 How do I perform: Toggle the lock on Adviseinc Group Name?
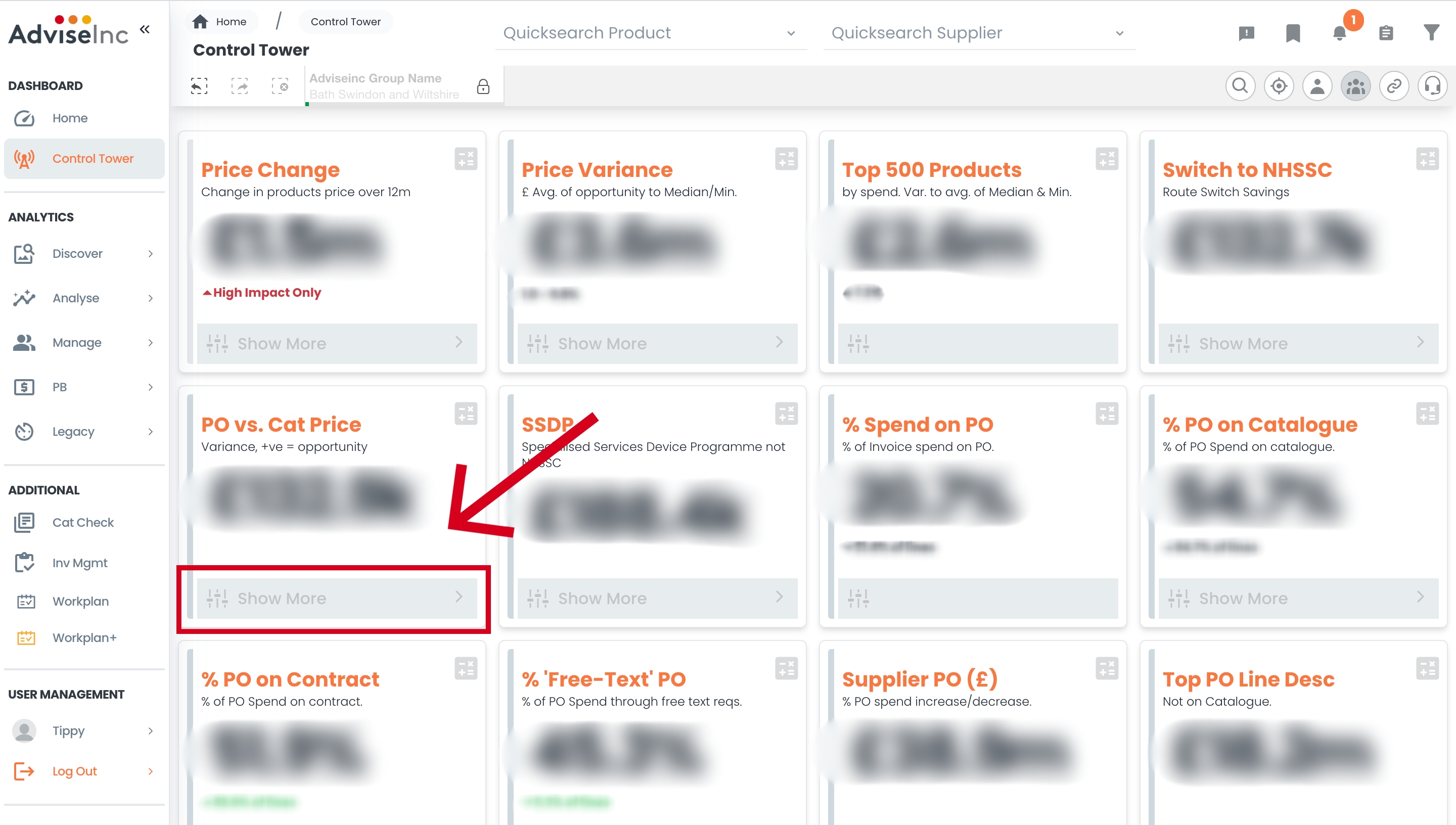click(x=483, y=86)
